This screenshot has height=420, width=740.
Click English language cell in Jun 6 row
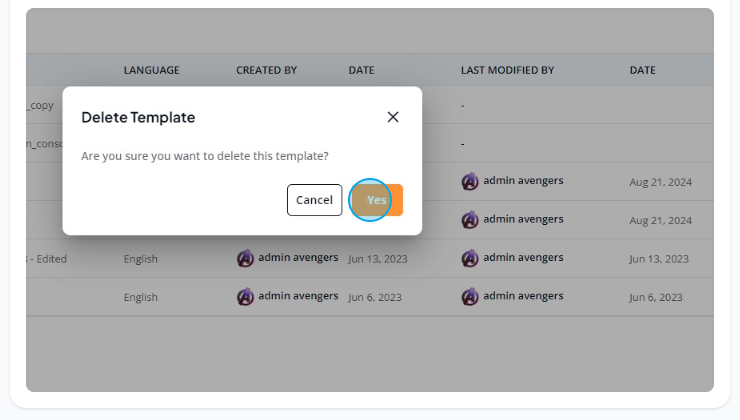point(141,297)
